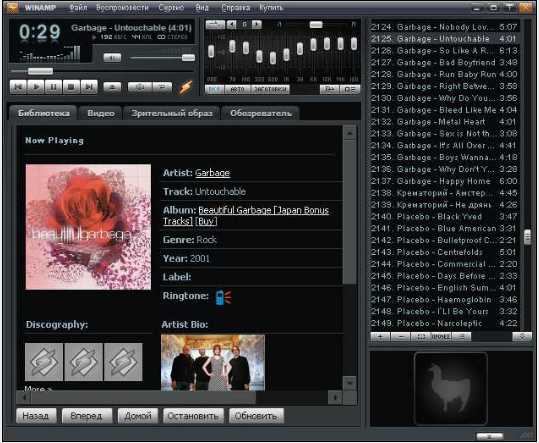Click the Обновить button
This screenshot has width=539, height=443.
click(x=256, y=416)
